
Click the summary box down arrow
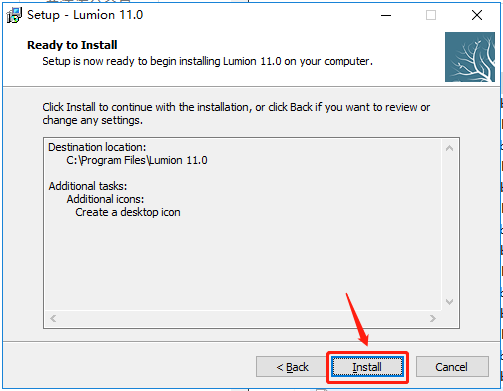(x=449, y=302)
